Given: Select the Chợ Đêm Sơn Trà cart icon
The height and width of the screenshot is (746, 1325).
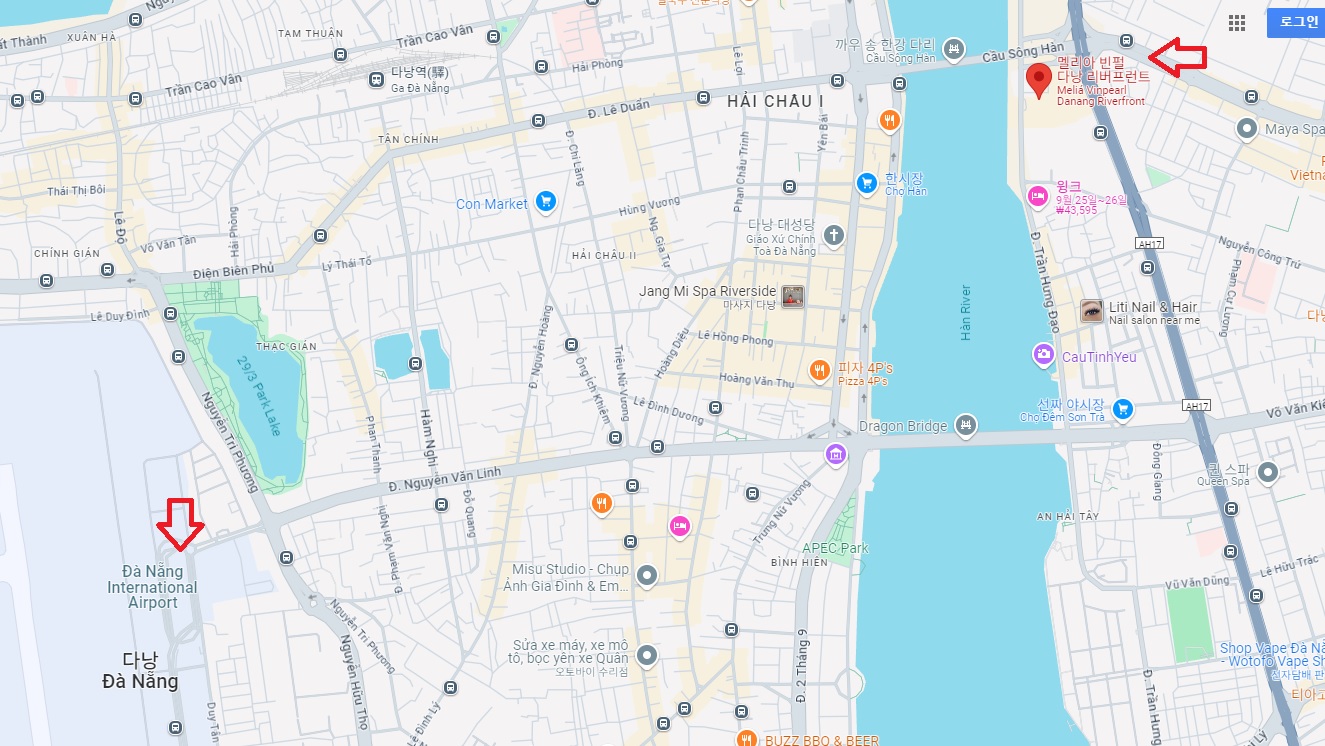Looking at the screenshot, I should (x=1122, y=408).
